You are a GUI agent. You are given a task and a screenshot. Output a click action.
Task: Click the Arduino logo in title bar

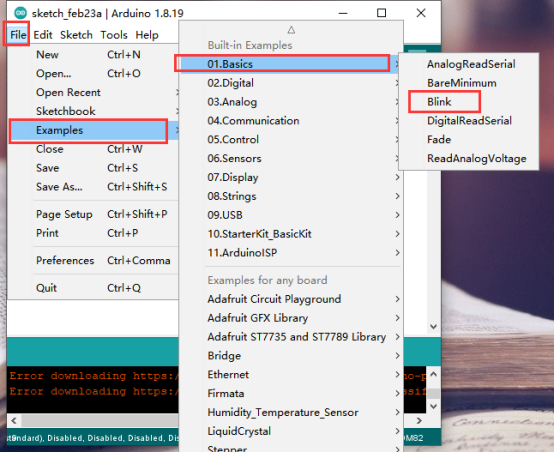20,13
